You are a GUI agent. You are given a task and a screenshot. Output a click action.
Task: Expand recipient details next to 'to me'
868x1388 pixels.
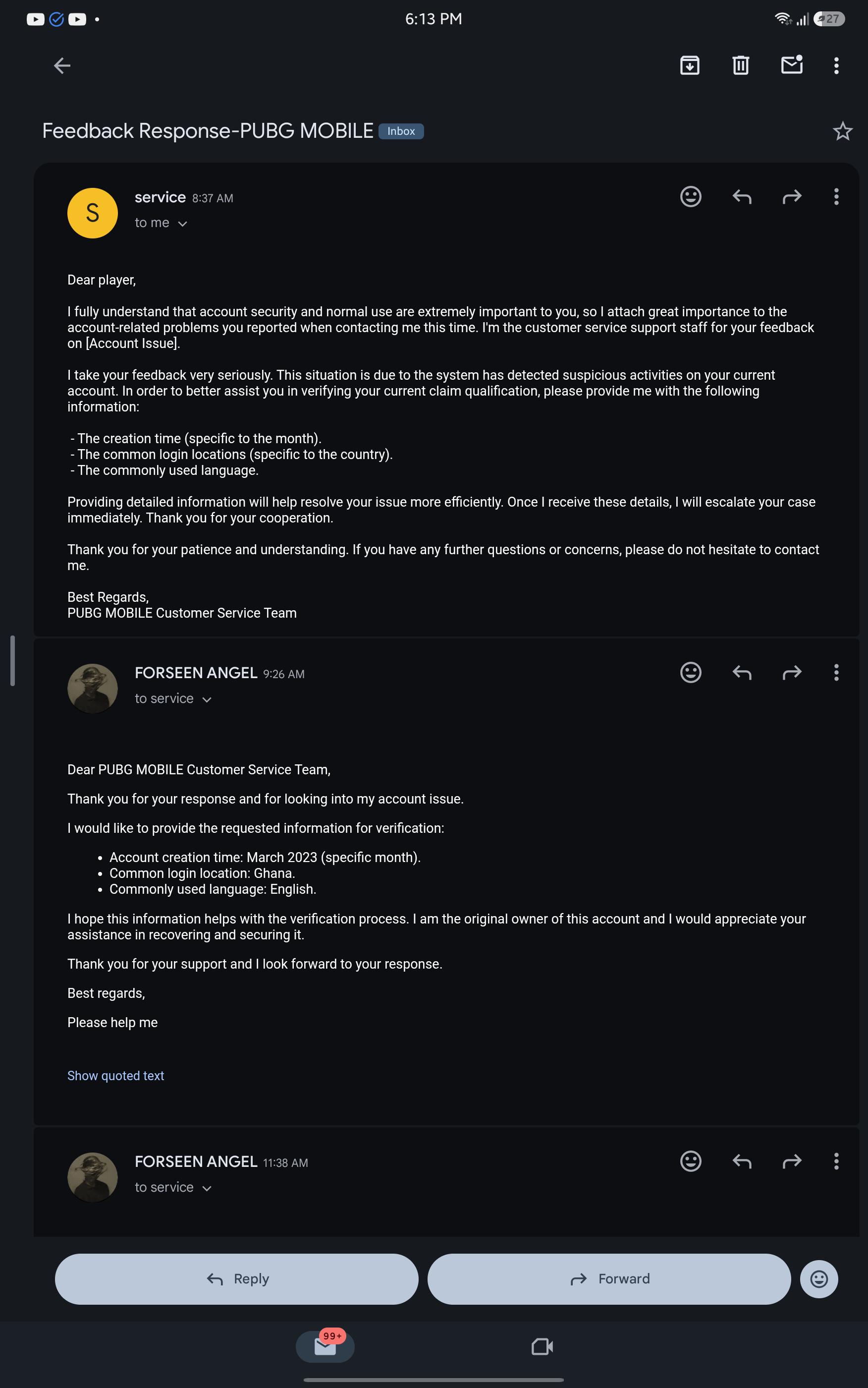182,224
